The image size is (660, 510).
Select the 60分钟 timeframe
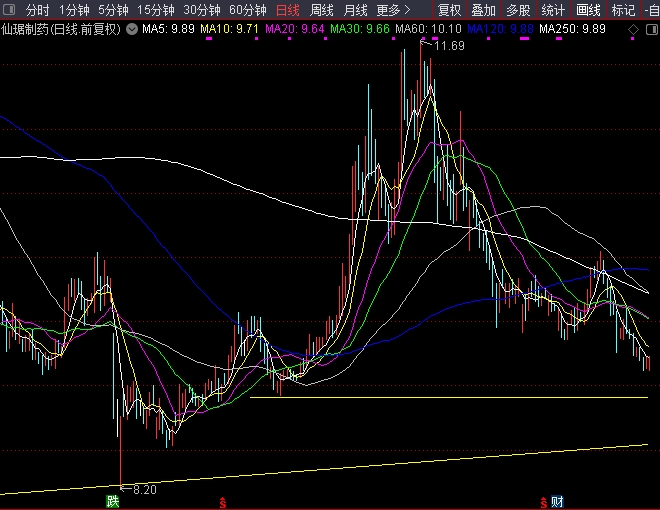point(248,10)
